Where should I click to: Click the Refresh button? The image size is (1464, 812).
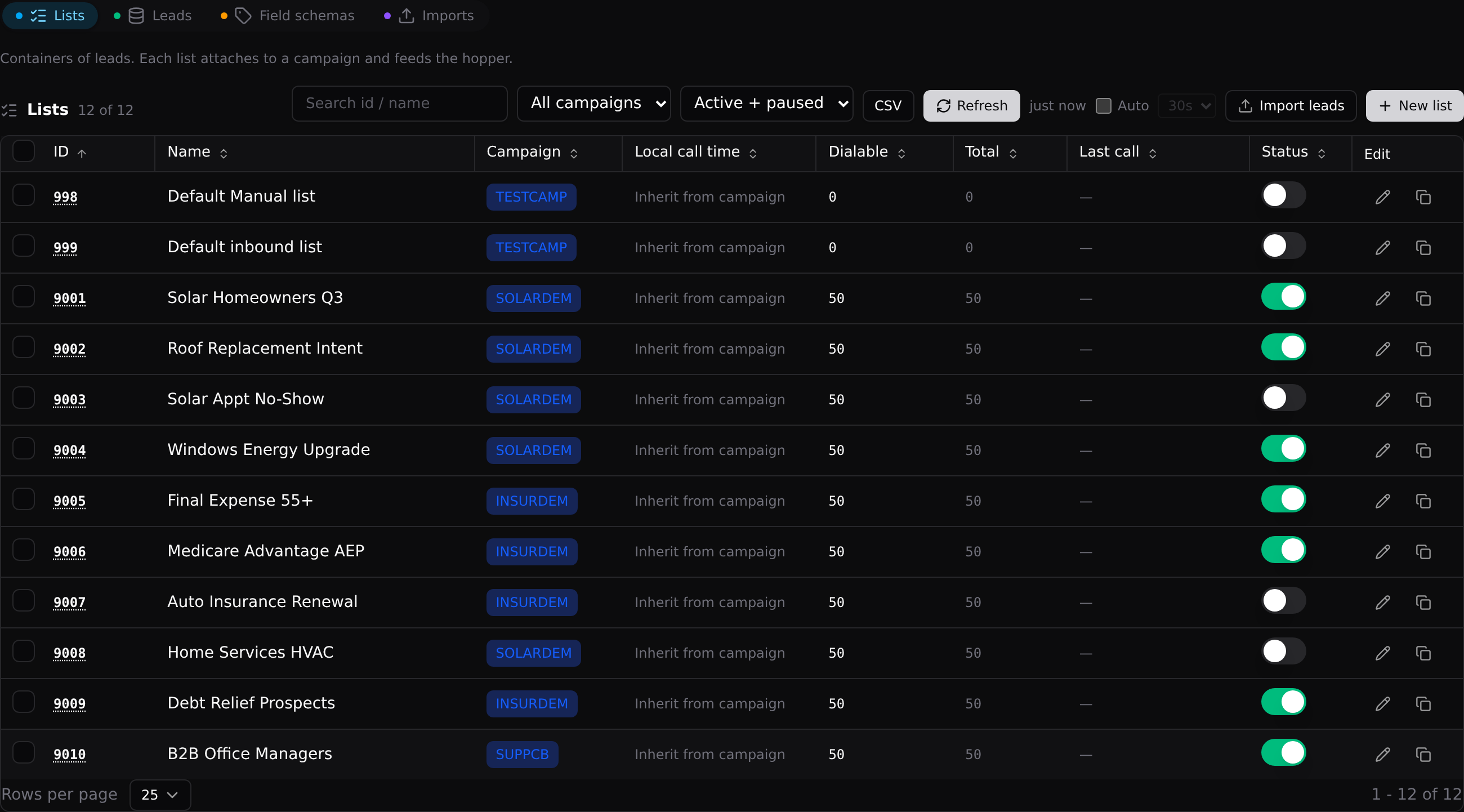click(971, 106)
